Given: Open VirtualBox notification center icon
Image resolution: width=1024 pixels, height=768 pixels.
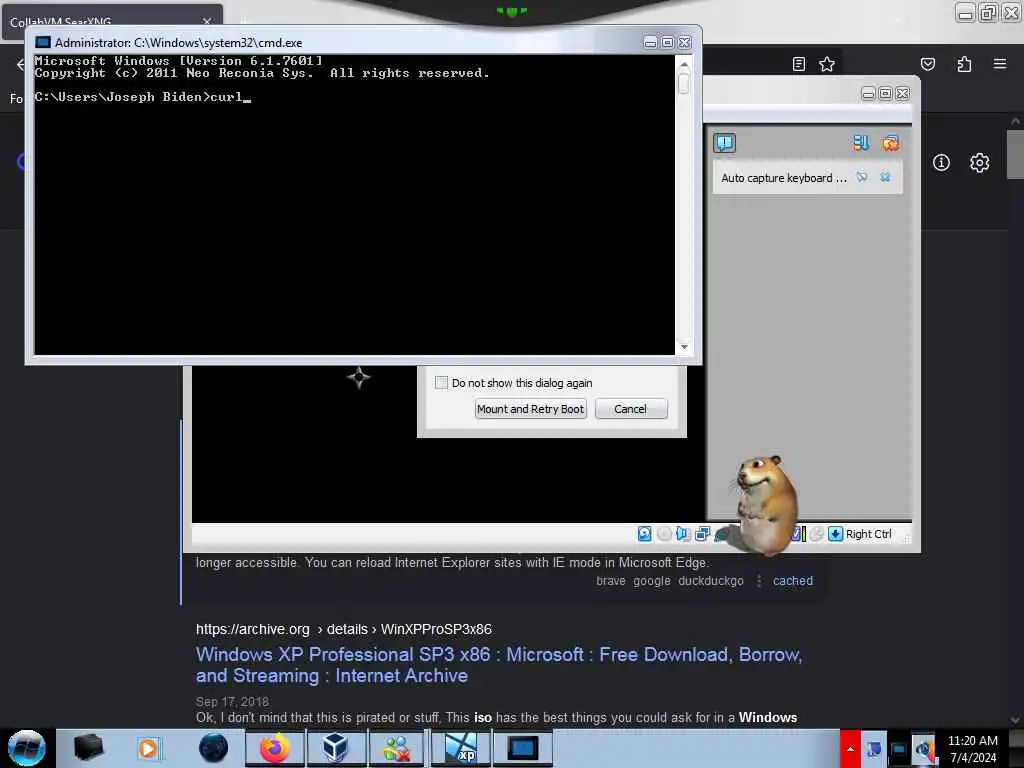Looking at the screenshot, I should pyautogui.click(x=724, y=142).
